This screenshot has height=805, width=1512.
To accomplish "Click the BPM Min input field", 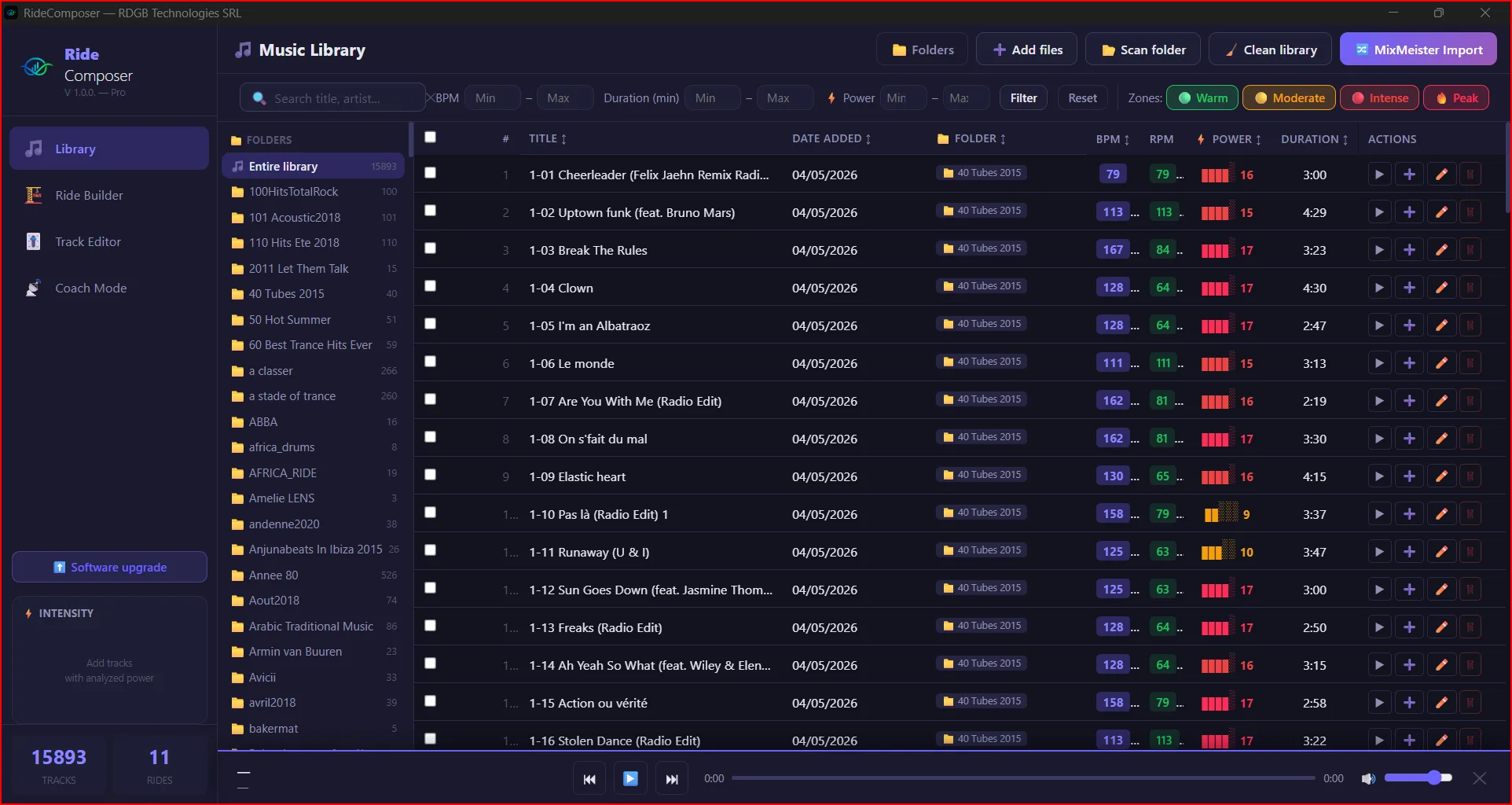I will click(493, 97).
